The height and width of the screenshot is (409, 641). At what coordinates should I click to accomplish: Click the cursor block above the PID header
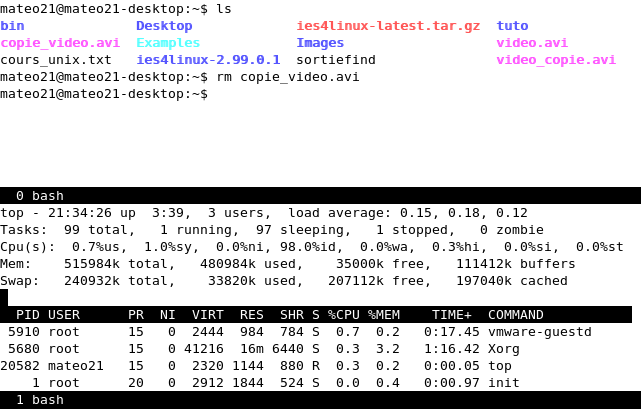pyautogui.click(x=4, y=297)
